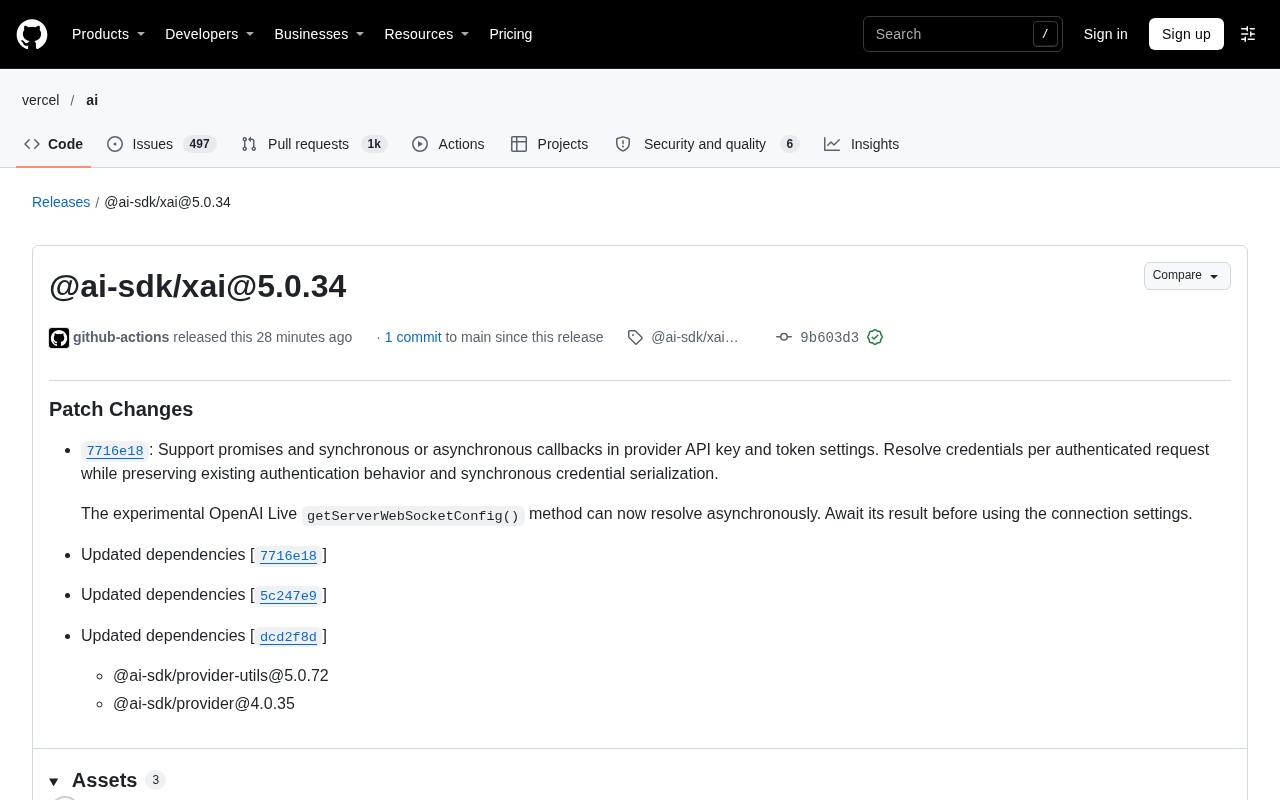Go to the Pricing page

pos(511,34)
